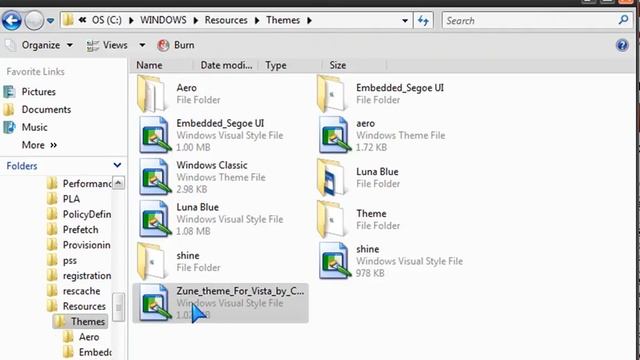640x360 pixels.
Task: Select Resources in the address path
Action: [226, 20]
